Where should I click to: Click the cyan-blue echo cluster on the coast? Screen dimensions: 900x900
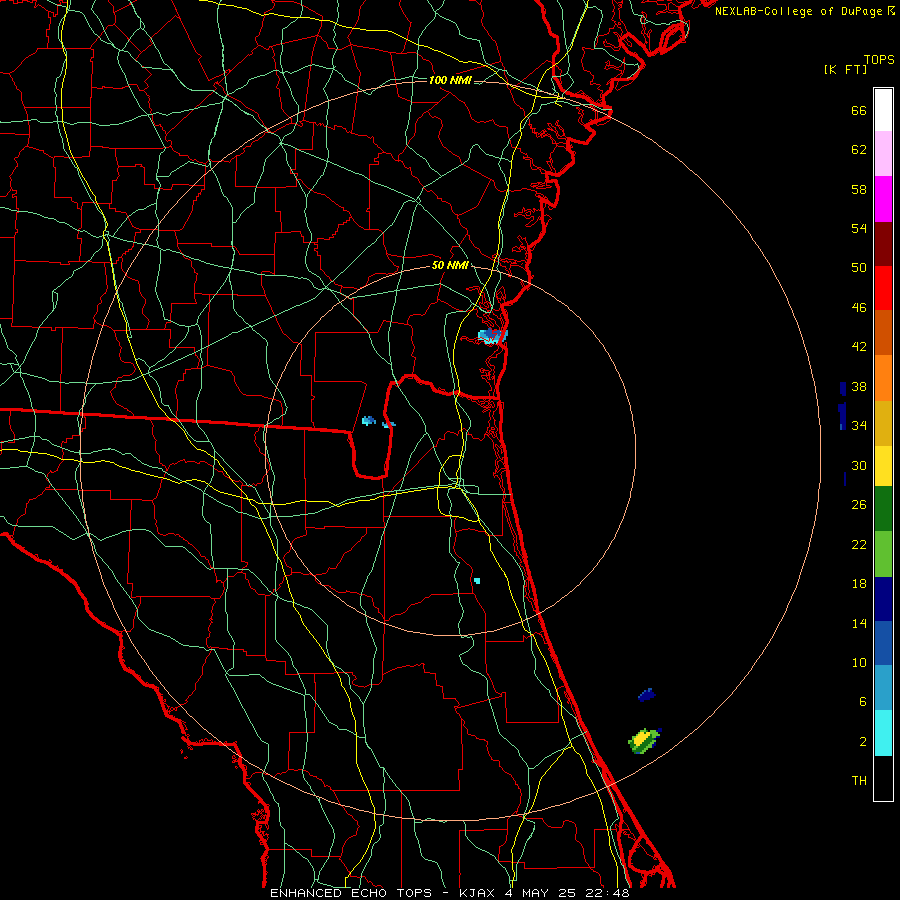(x=492, y=336)
